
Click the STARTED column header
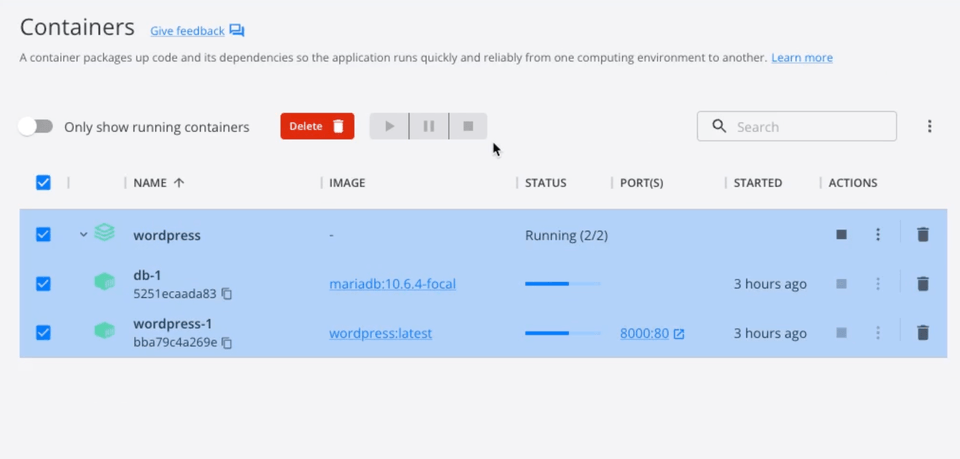[x=758, y=182]
